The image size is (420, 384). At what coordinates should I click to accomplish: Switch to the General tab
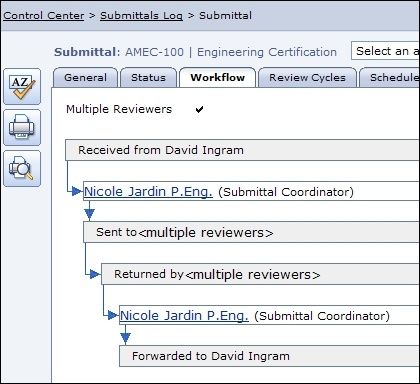coord(86,77)
